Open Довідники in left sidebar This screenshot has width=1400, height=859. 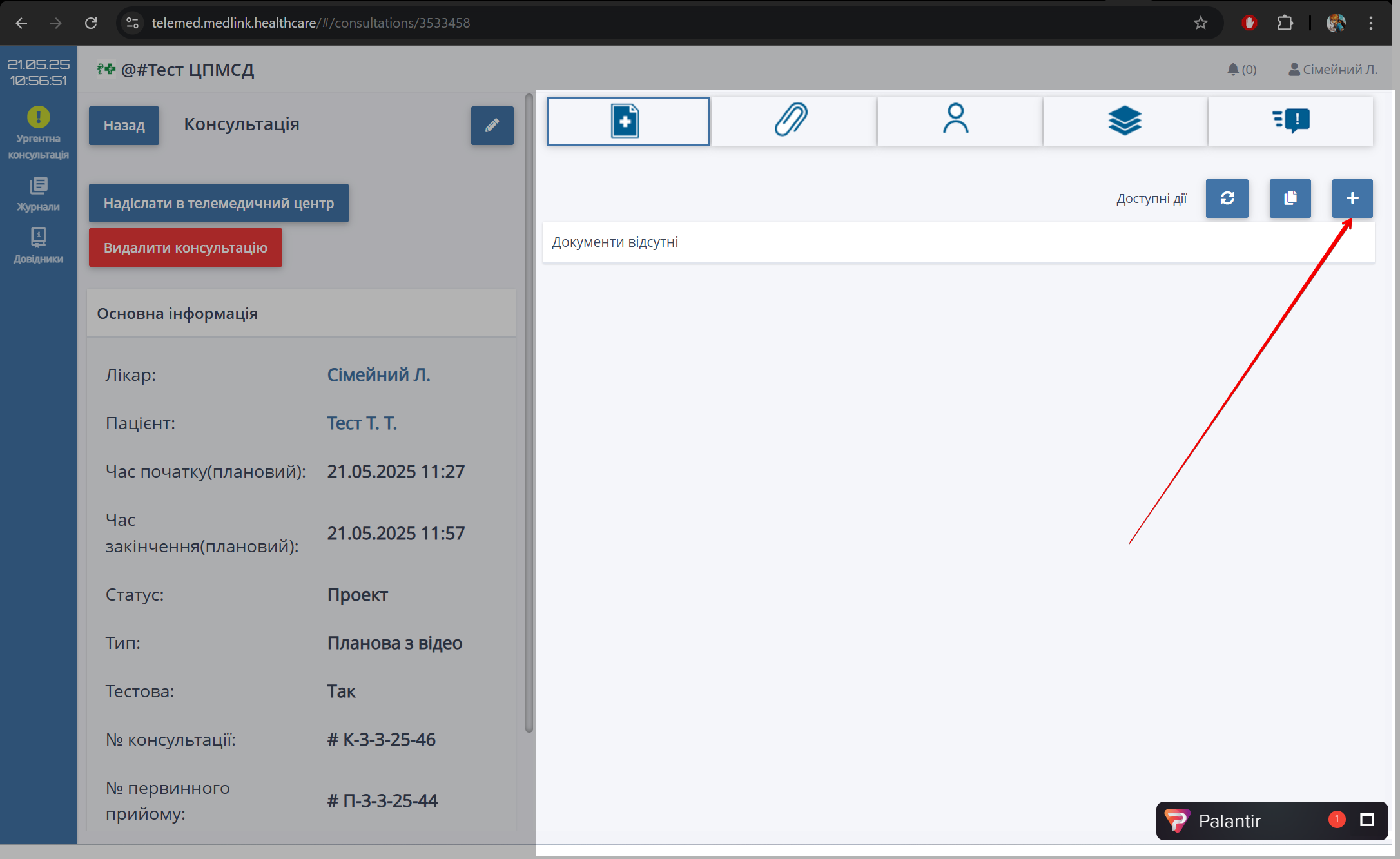click(x=38, y=246)
